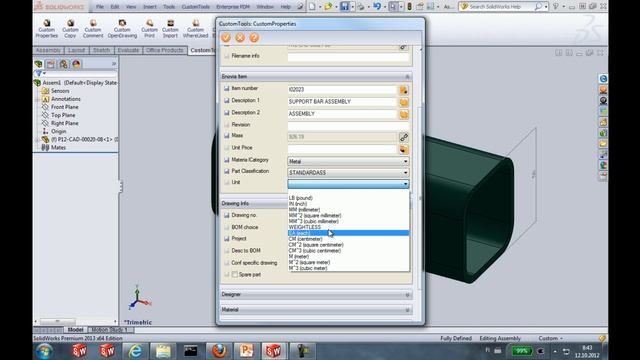Switch to the Evaluate tab
The height and width of the screenshot is (360, 640).
pos(128,50)
